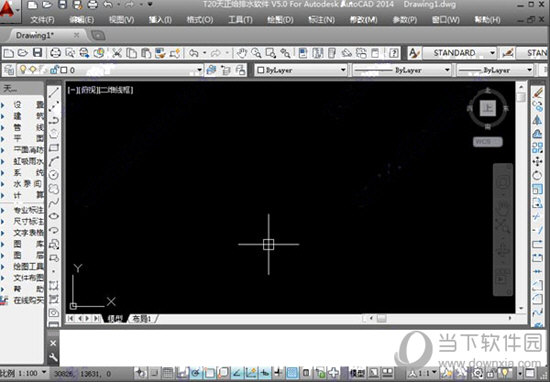The height and width of the screenshot is (382, 550).
Task: Open the 文件(F) menu
Action: 42,20
